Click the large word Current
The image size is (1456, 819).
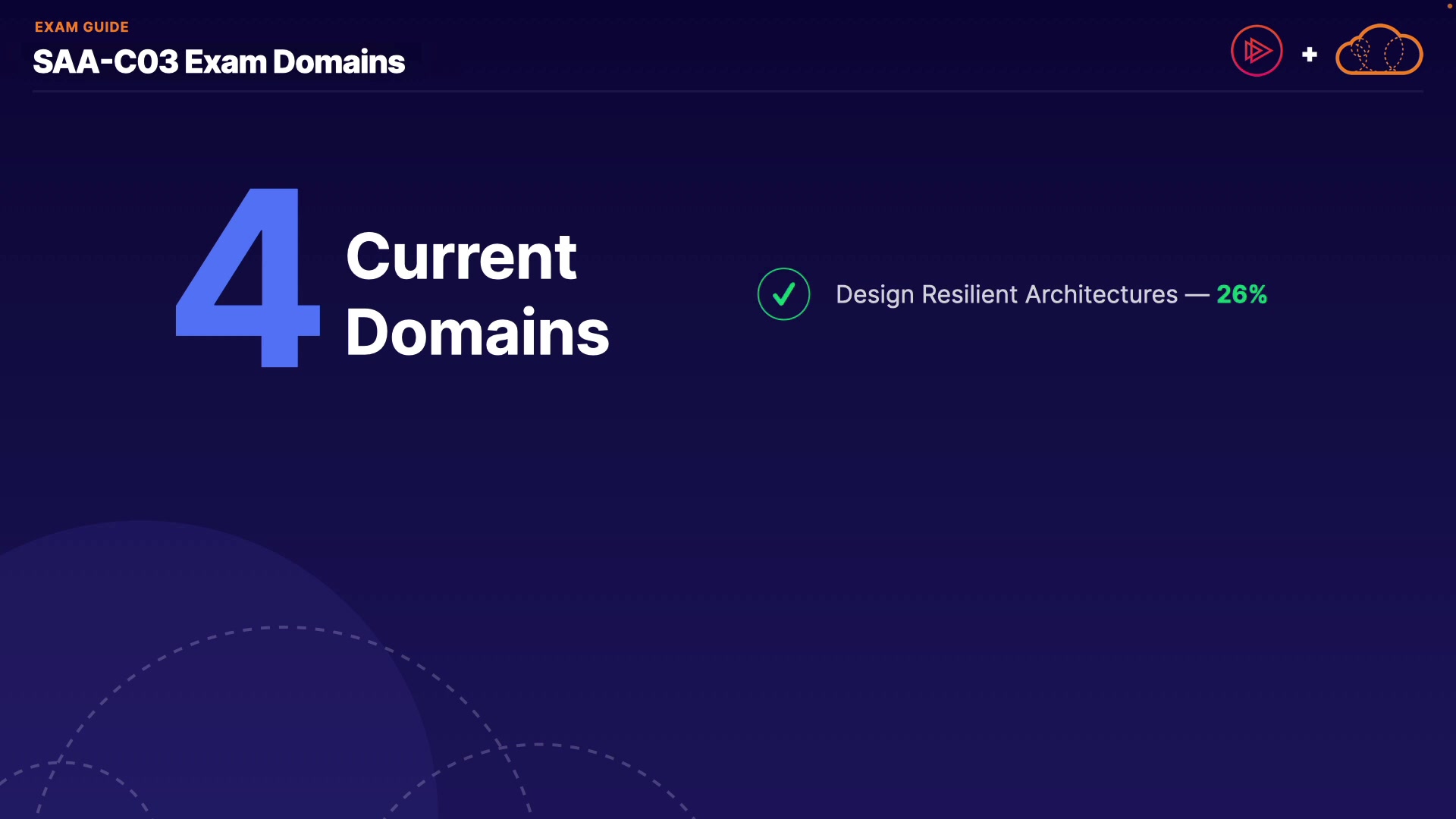461,256
